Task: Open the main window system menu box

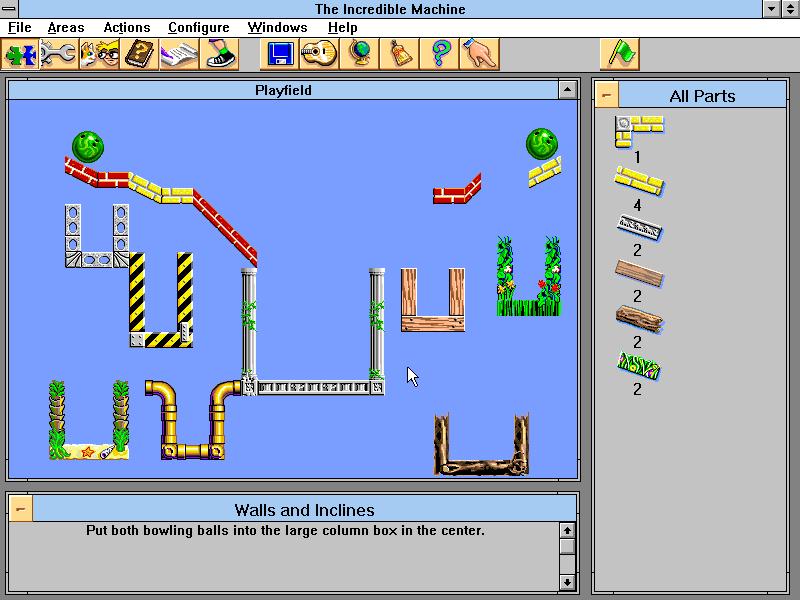Action: 9,8
